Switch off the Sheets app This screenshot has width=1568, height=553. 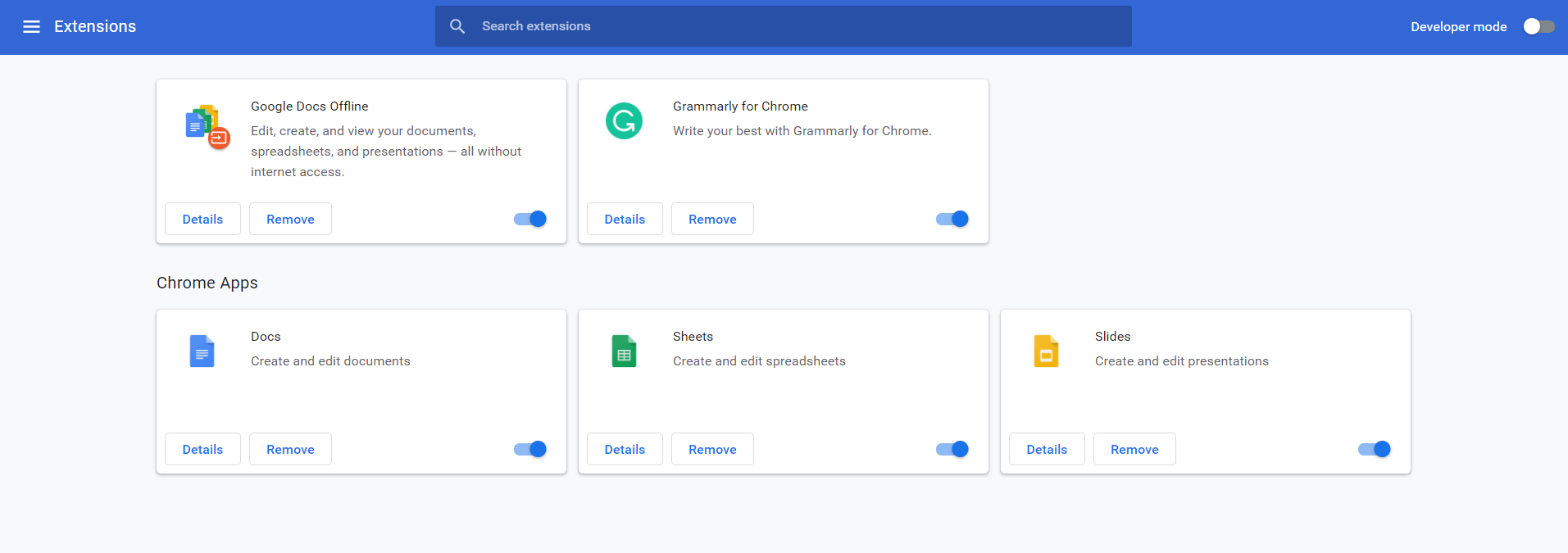click(x=952, y=449)
